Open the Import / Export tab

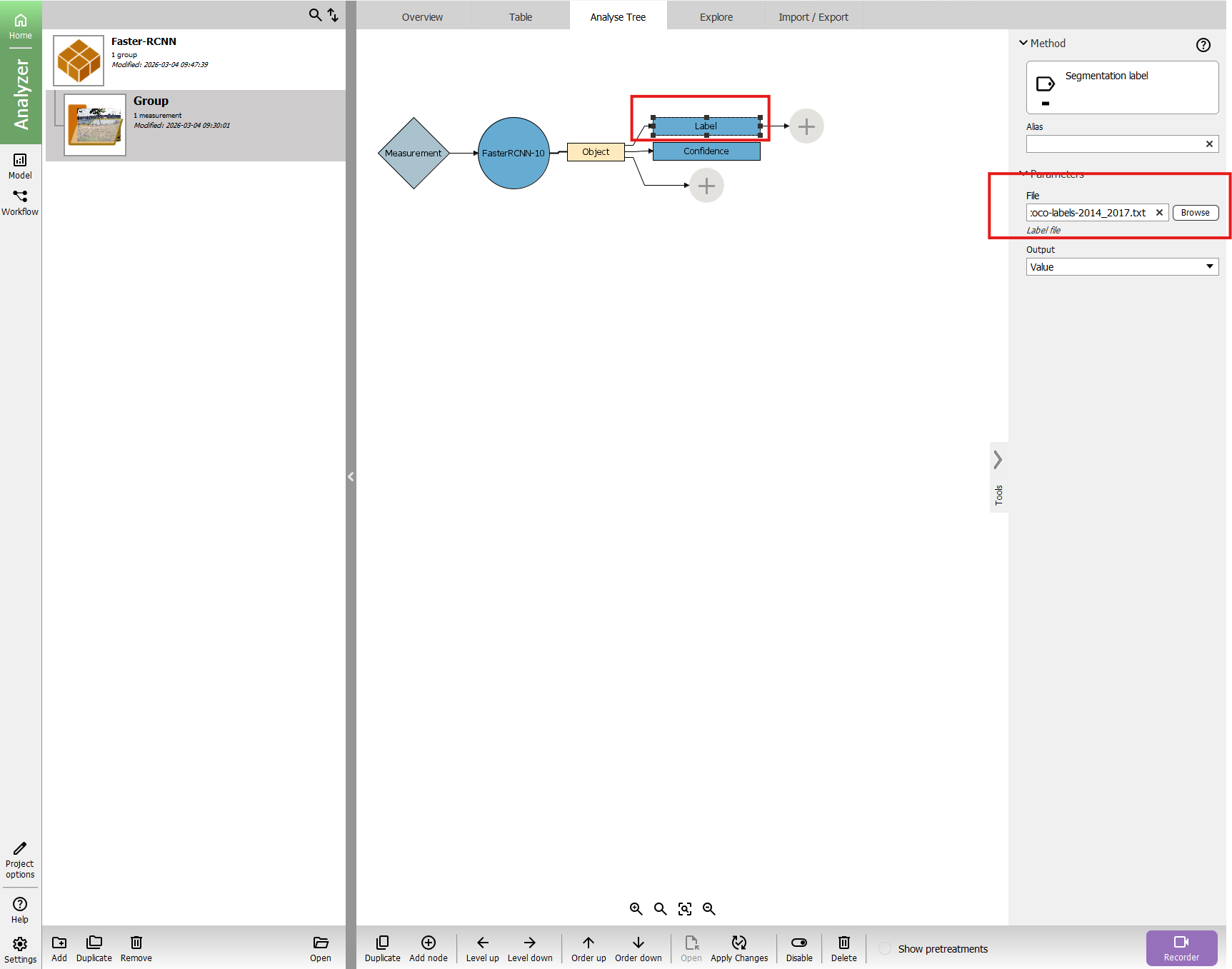coord(813,17)
